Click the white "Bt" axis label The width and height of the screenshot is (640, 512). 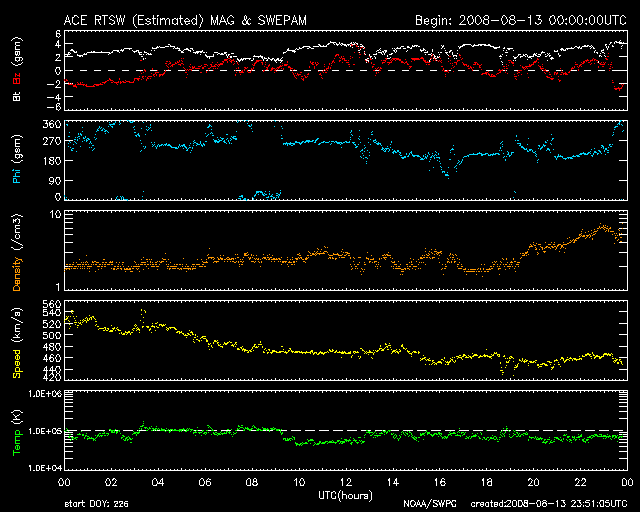[x=17, y=96]
